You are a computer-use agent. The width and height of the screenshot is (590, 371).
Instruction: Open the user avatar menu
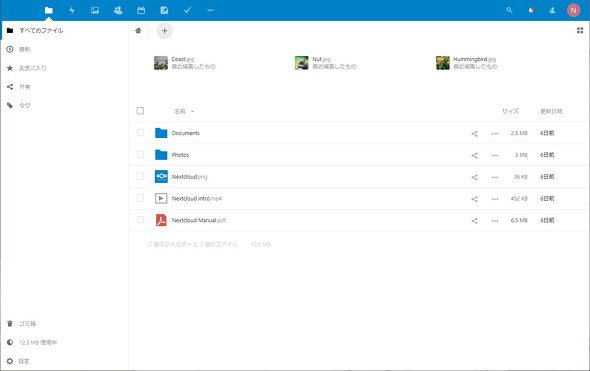pos(573,10)
